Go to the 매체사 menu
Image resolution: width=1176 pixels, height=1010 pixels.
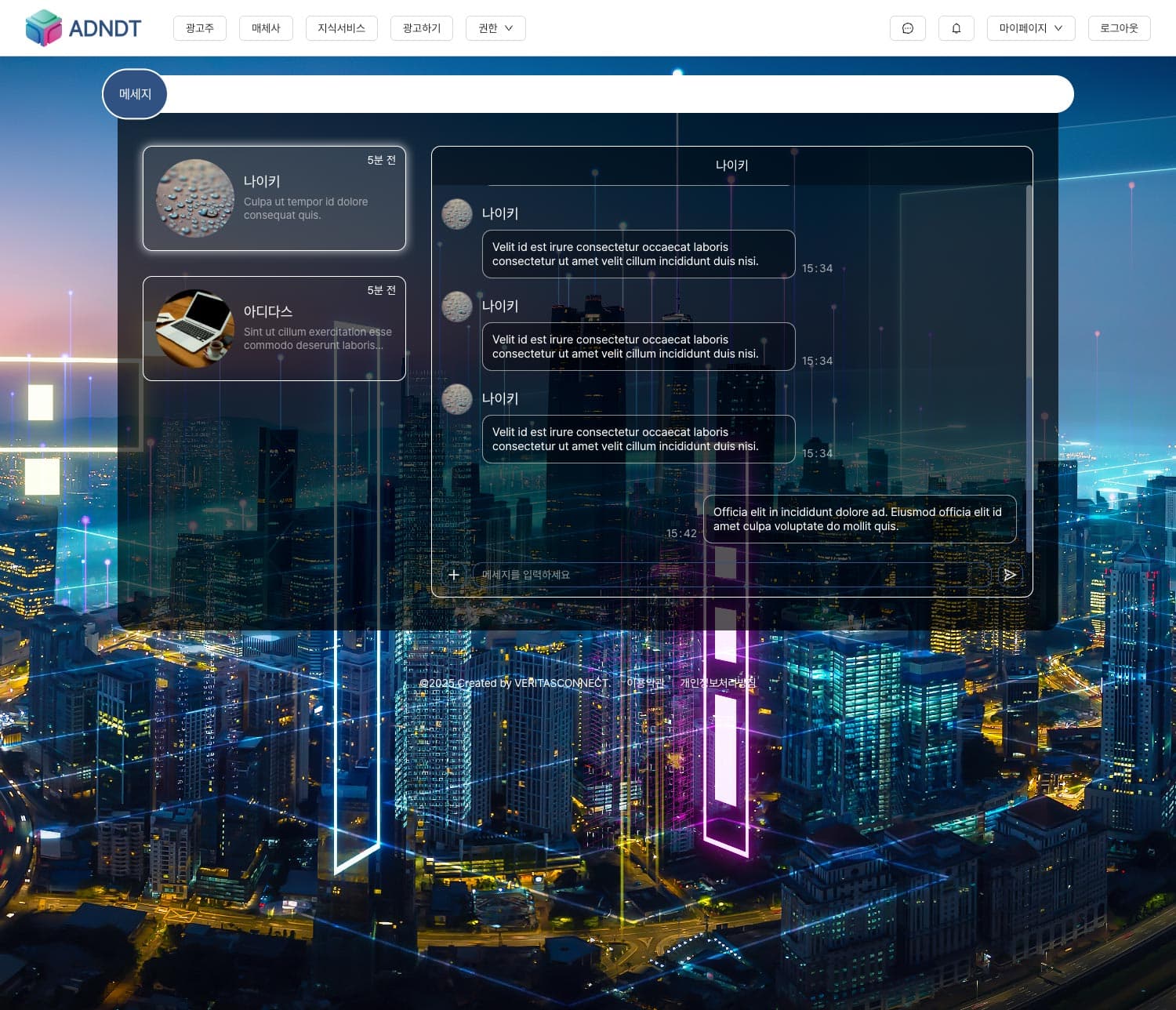click(266, 28)
